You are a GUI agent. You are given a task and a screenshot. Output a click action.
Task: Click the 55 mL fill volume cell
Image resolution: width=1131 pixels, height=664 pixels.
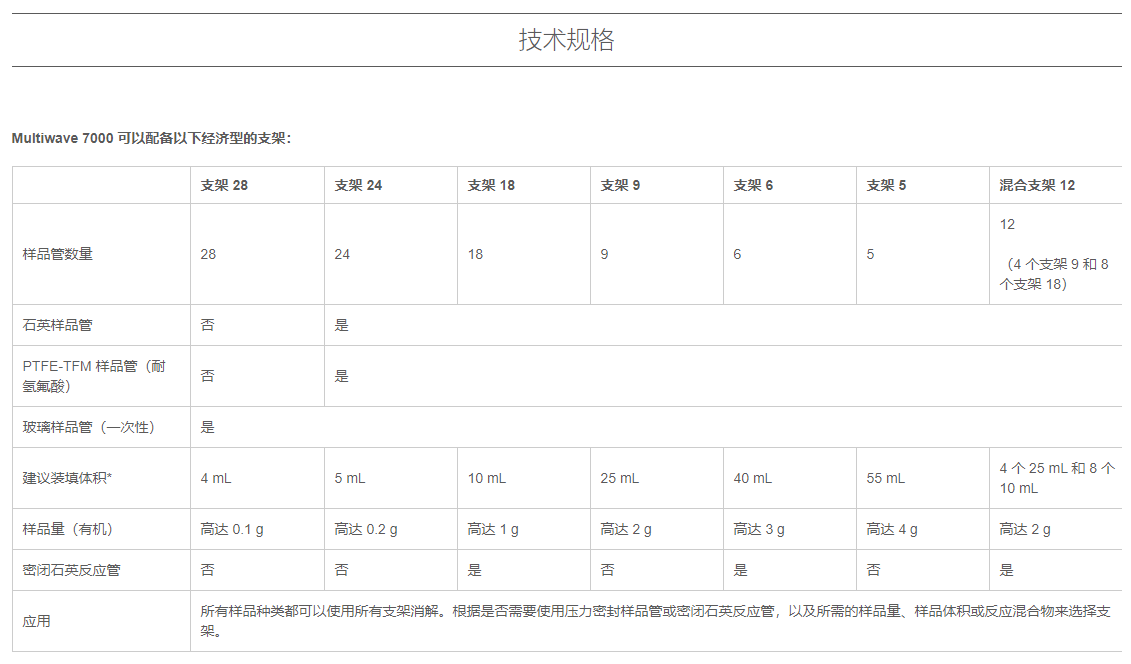click(885, 478)
